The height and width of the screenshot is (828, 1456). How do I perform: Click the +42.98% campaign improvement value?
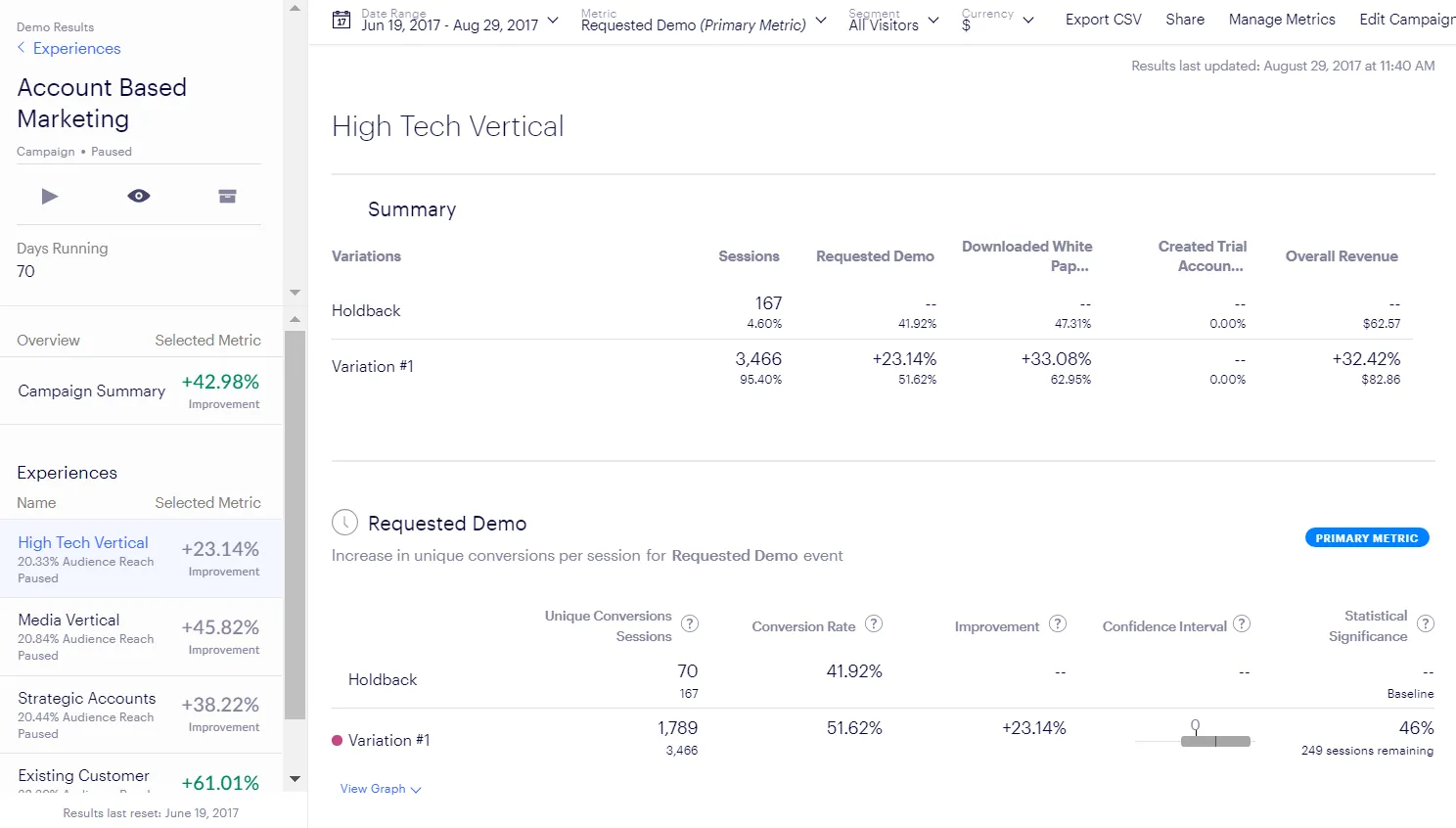coord(220,382)
